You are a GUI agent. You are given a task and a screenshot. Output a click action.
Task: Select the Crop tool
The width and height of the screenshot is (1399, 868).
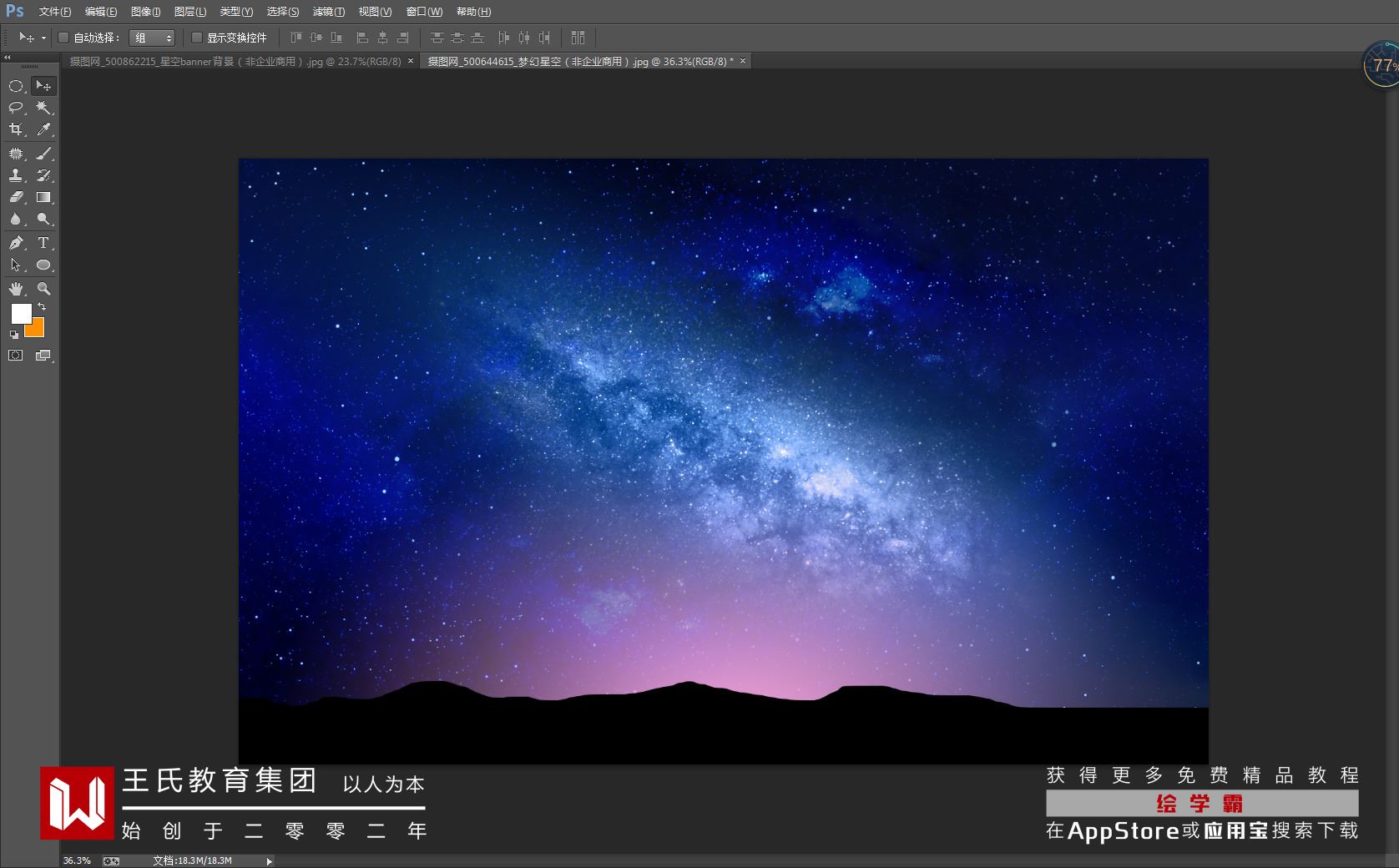(x=16, y=129)
